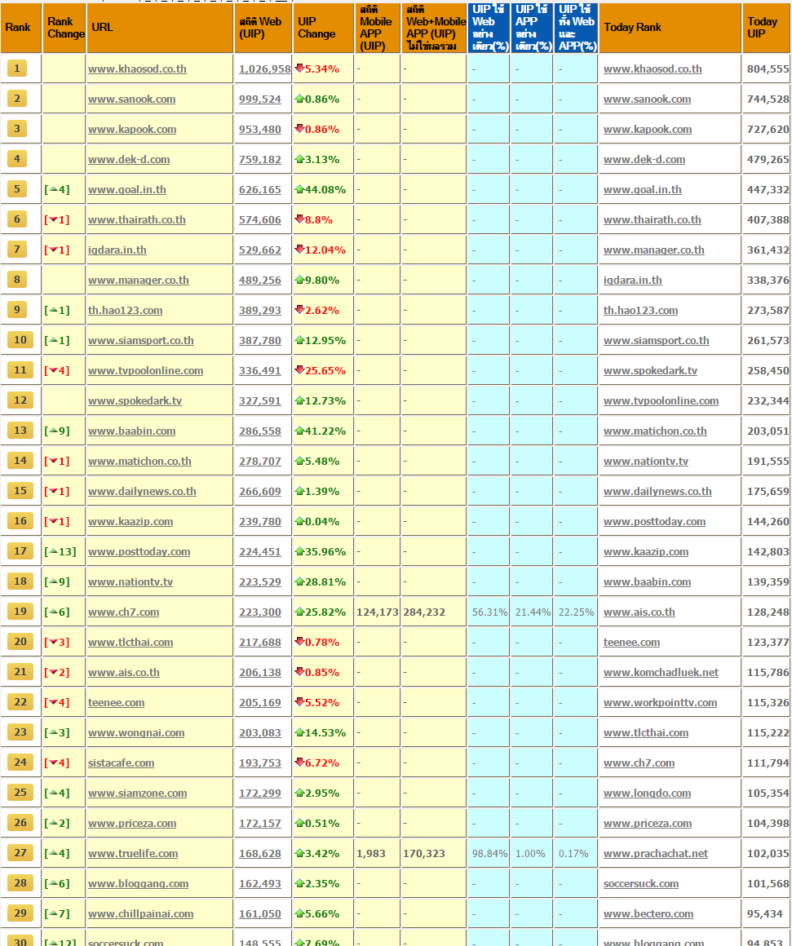Click the rank 1 badge

tap(16, 69)
